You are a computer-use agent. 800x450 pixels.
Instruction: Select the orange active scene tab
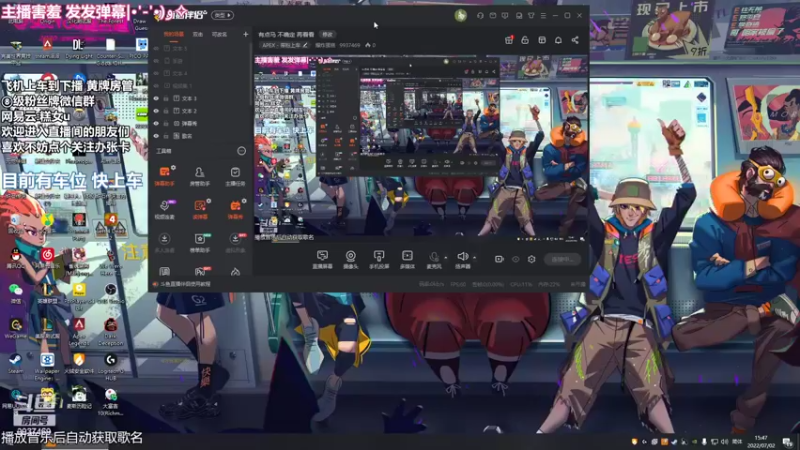[173, 34]
